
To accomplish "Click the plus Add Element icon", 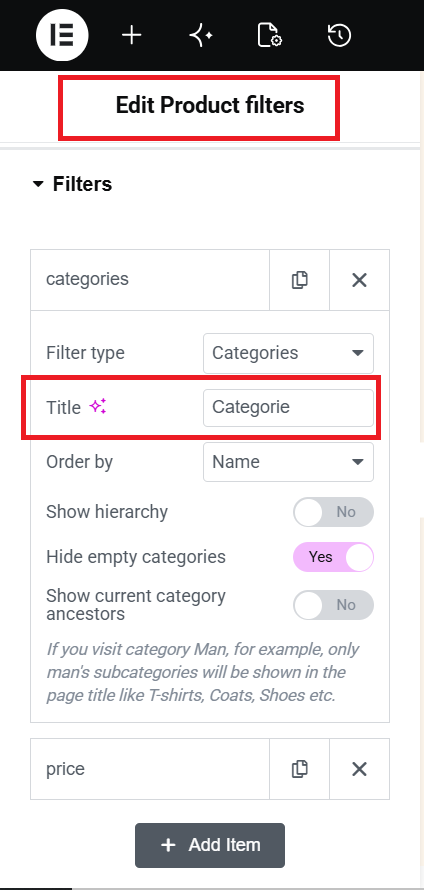I will [x=132, y=36].
